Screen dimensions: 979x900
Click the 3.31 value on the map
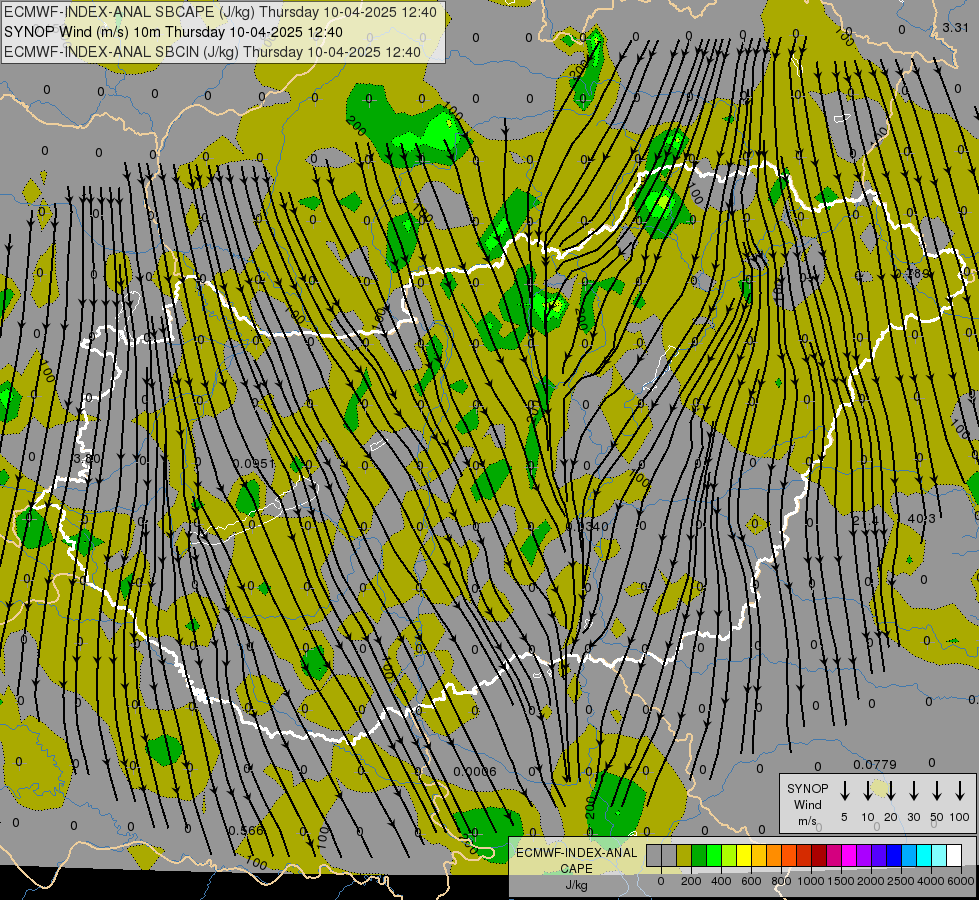tap(955, 27)
